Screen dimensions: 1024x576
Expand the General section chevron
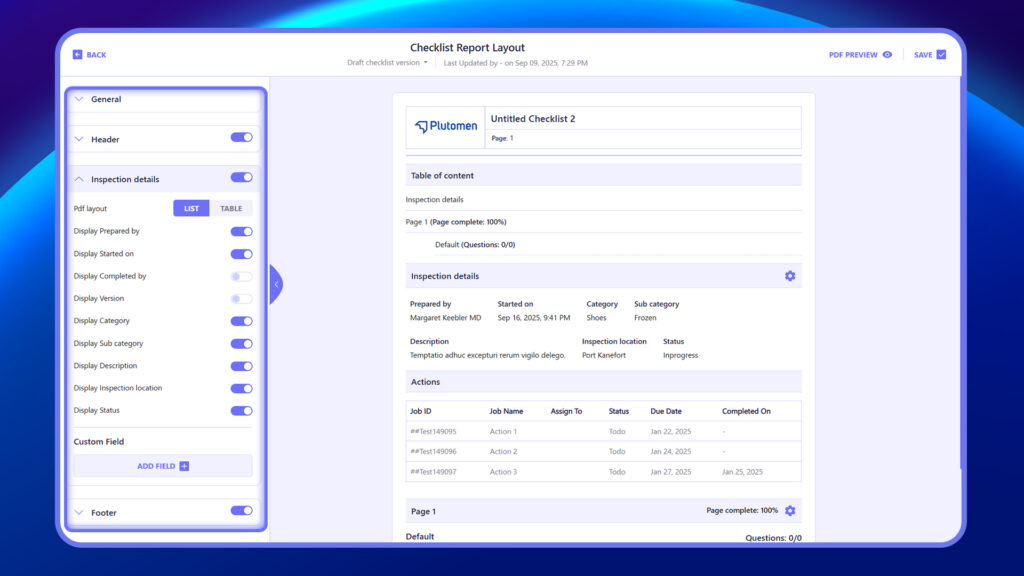[79, 99]
